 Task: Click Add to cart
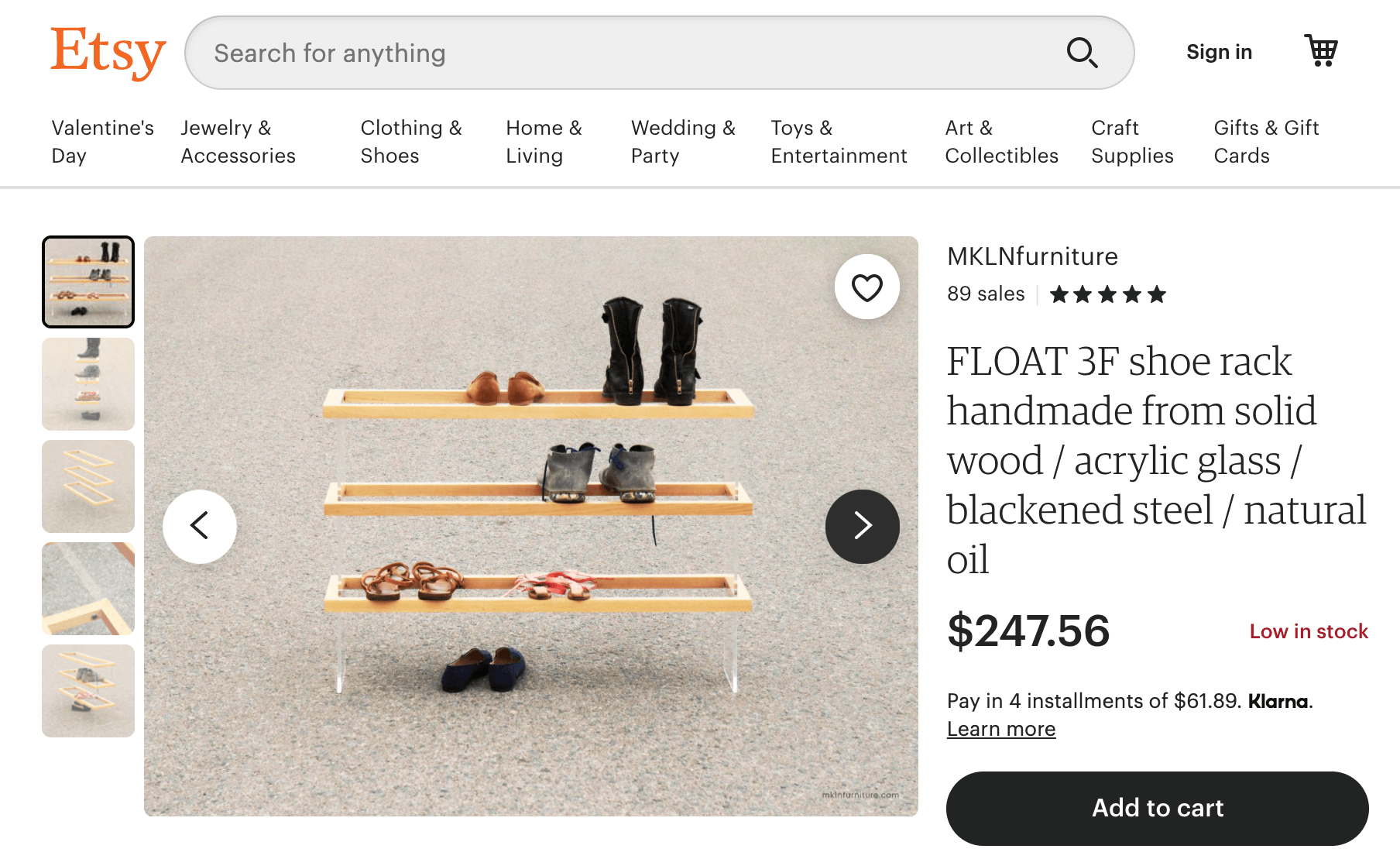(1157, 808)
